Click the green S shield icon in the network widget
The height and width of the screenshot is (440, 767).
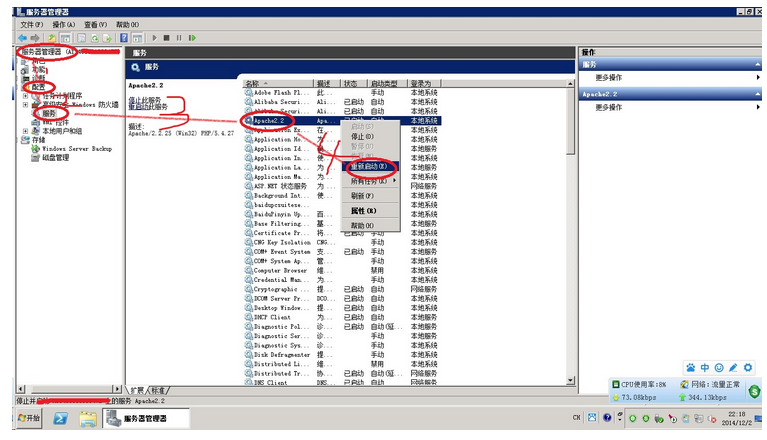click(x=754, y=391)
